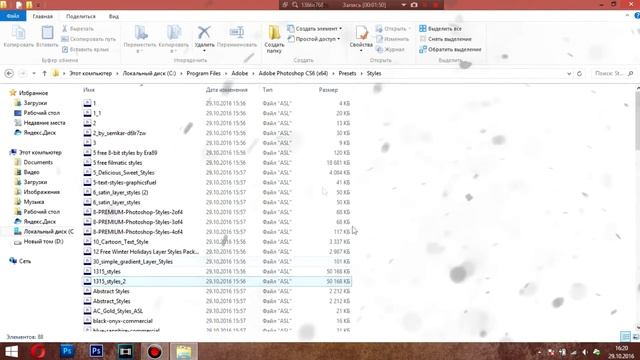Click Program Files in address path
Screen dimensions: 640x360
pyautogui.click(x=203, y=73)
